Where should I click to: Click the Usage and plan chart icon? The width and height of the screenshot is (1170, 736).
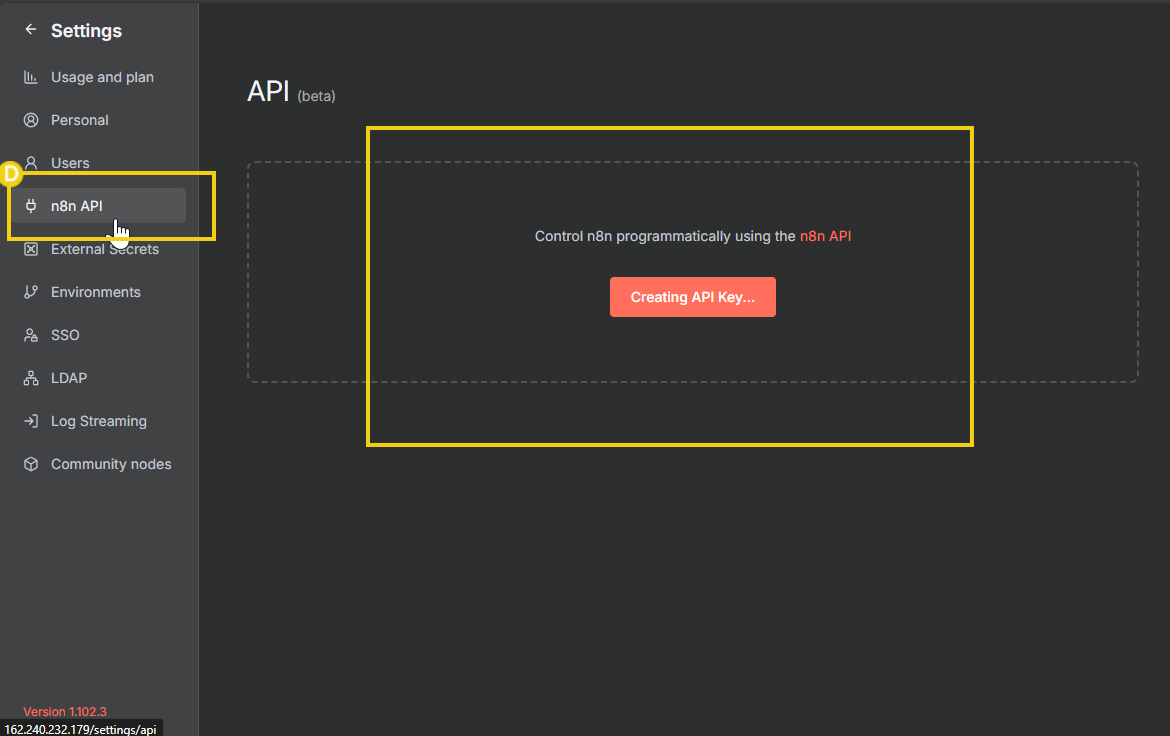click(31, 77)
